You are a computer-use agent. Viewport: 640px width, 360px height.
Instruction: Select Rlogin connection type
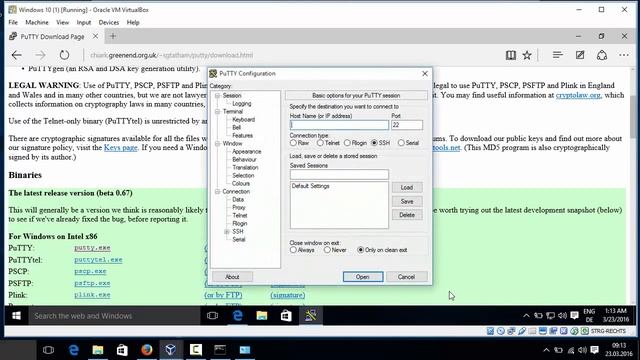tap(347, 143)
